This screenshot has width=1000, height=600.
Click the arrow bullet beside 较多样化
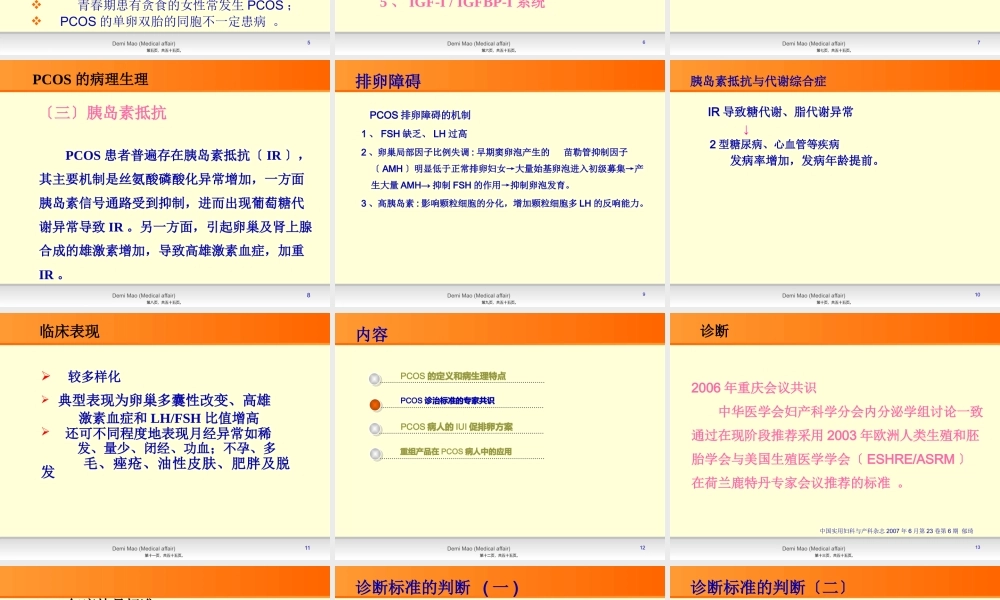[45, 375]
